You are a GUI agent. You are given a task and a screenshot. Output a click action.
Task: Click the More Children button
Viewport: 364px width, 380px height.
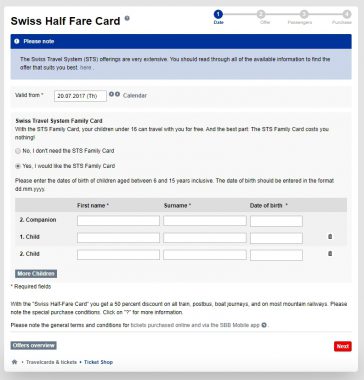(36, 274)
